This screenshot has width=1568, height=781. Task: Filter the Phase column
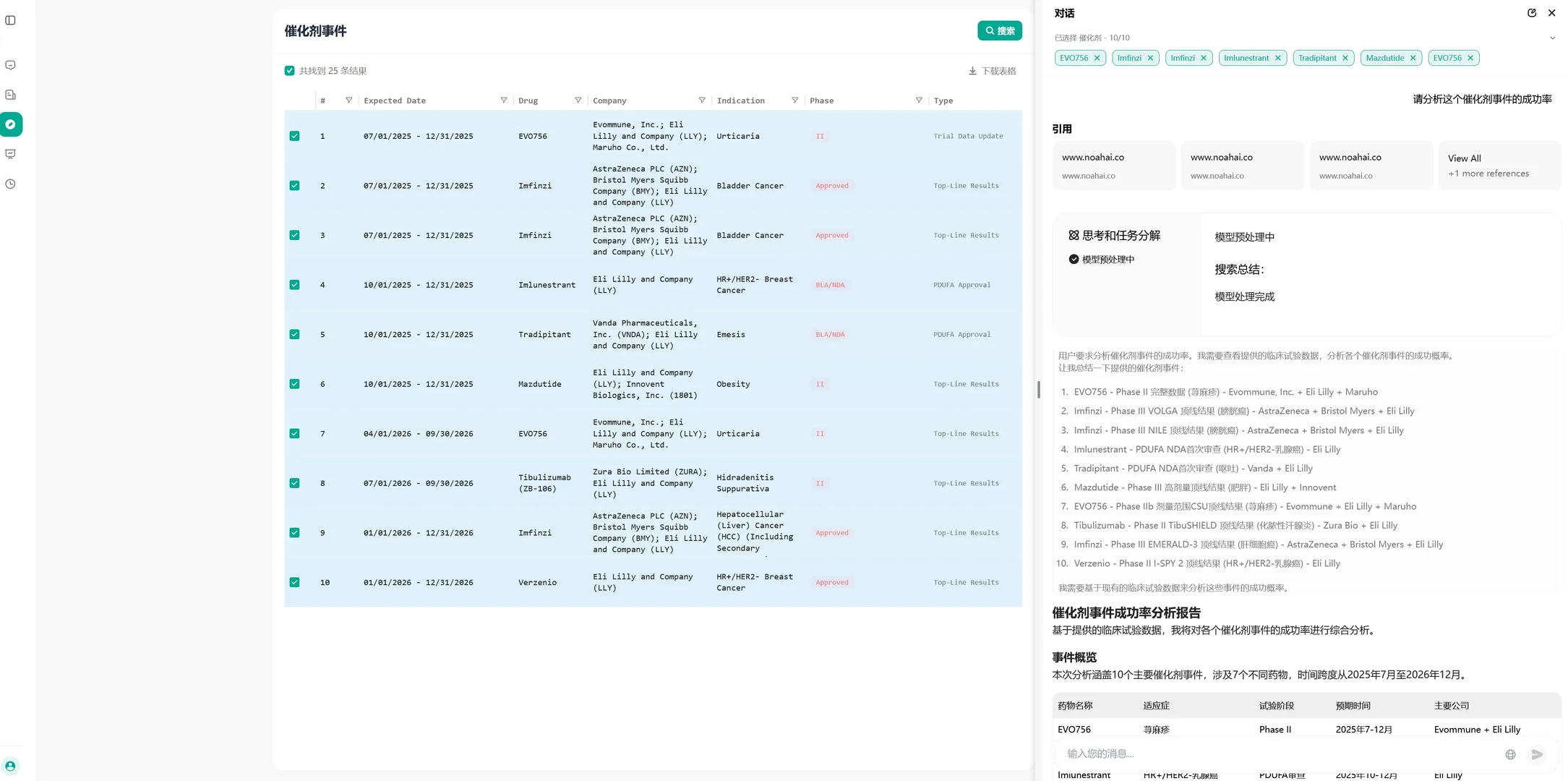click(x=919, y=101)
